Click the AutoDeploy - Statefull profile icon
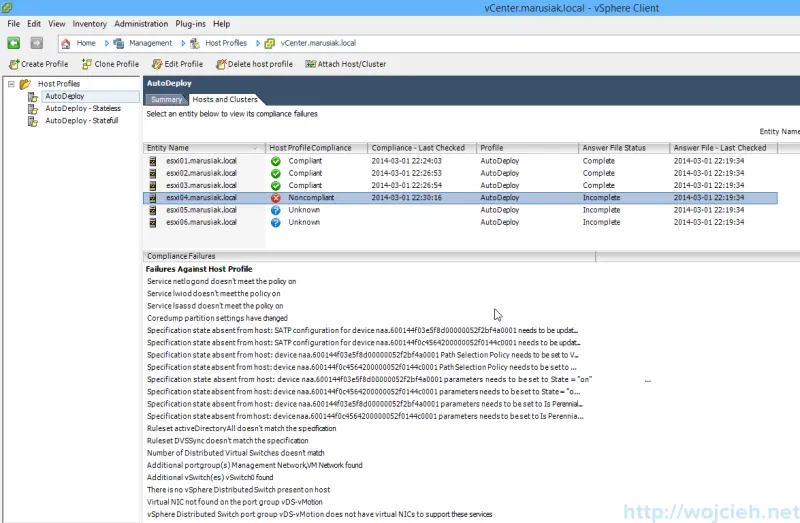Viewport: 800px width, 523px height. click(33, 121)
